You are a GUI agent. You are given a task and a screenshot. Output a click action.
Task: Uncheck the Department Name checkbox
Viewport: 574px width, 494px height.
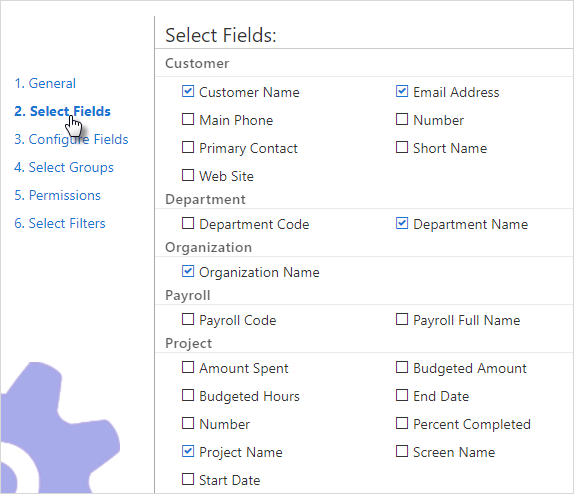[402, 223]
